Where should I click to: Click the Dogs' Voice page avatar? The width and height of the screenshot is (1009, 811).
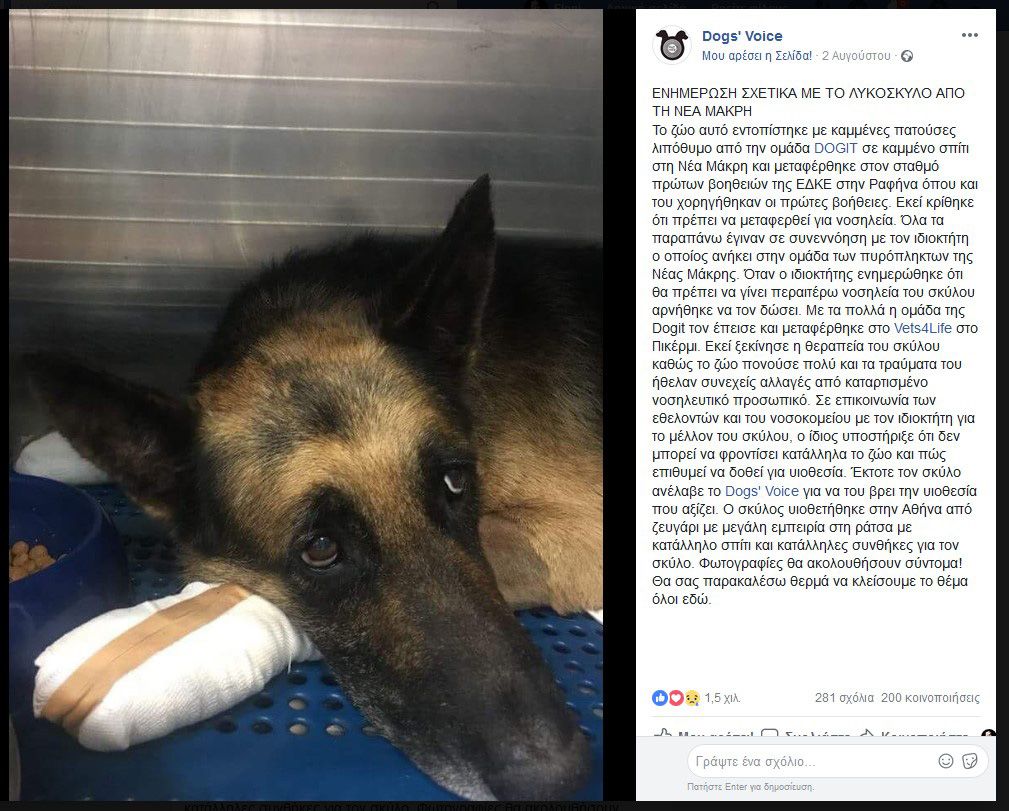tap(672, 45)
